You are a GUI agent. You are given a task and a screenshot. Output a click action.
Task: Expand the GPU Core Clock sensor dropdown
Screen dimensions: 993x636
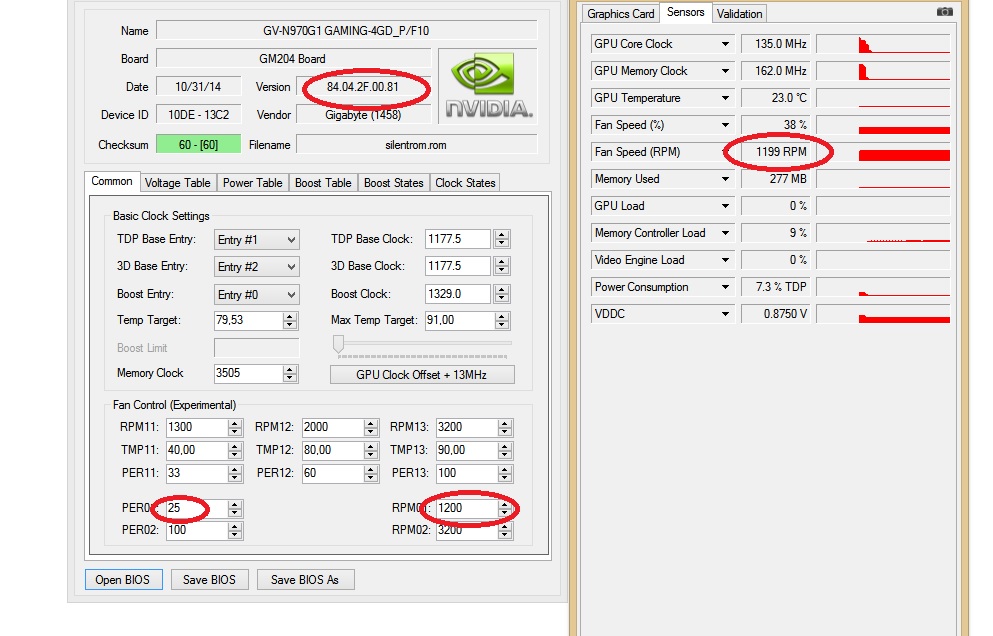(x=725, y=44)
